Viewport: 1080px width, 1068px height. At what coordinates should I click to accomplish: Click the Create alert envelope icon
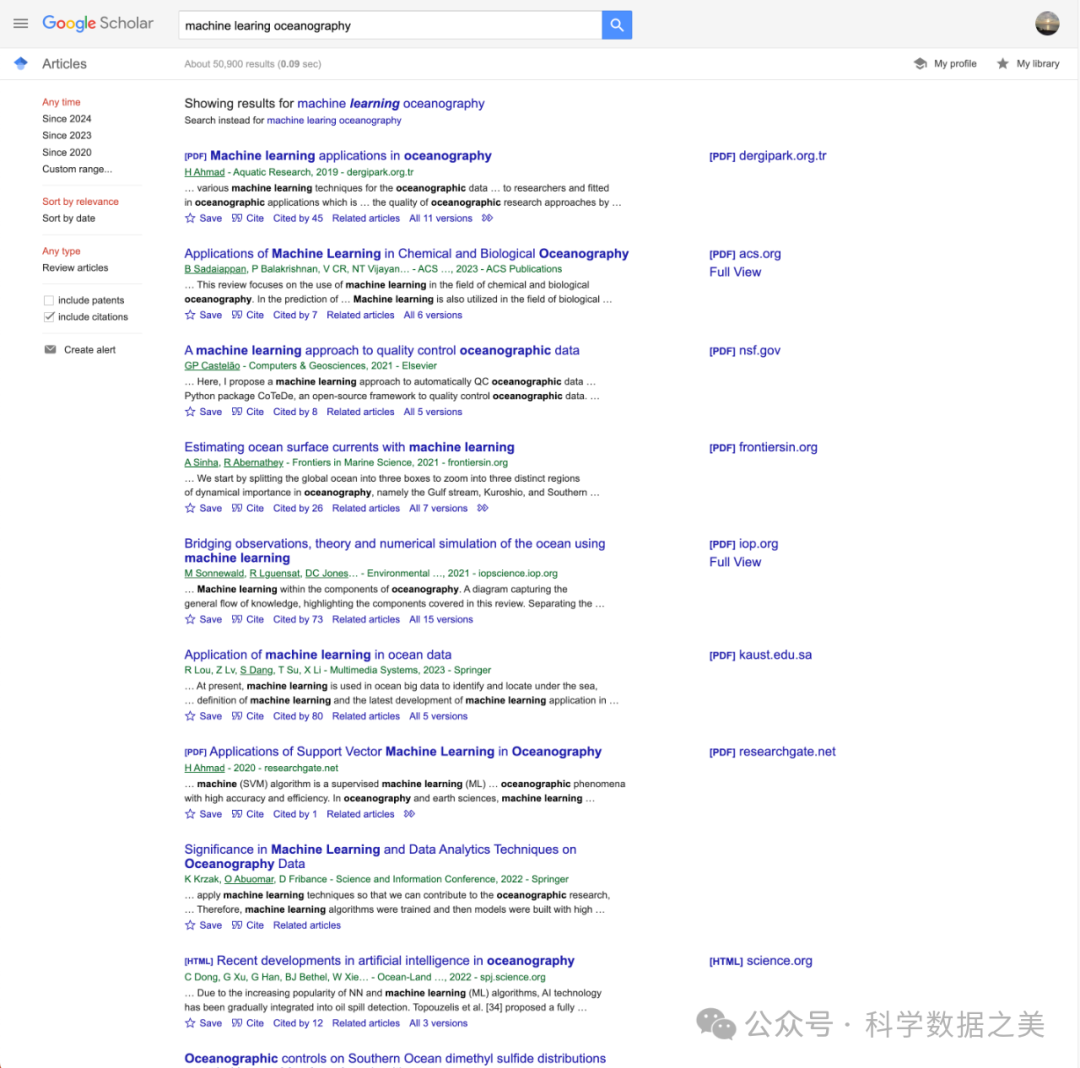pyautogui.click(x=50, y=350)
